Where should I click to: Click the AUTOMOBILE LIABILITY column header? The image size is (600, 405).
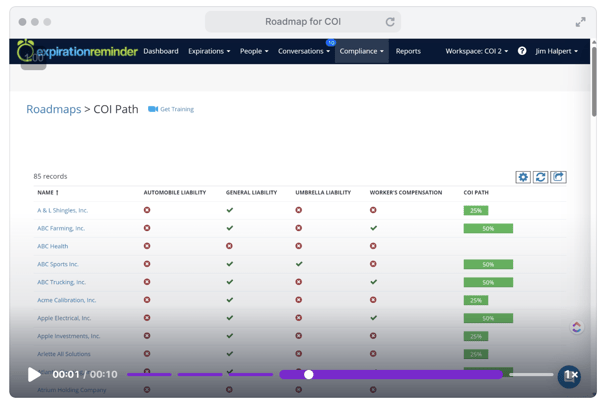point(175,193)
